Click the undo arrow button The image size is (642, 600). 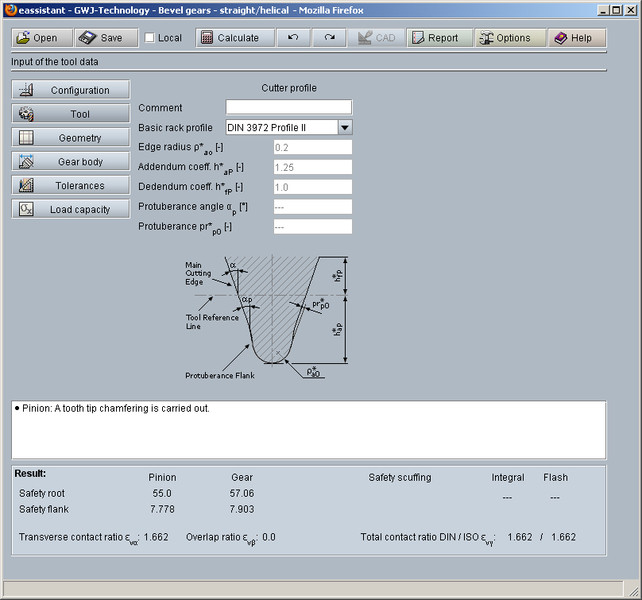pos(292,38)
